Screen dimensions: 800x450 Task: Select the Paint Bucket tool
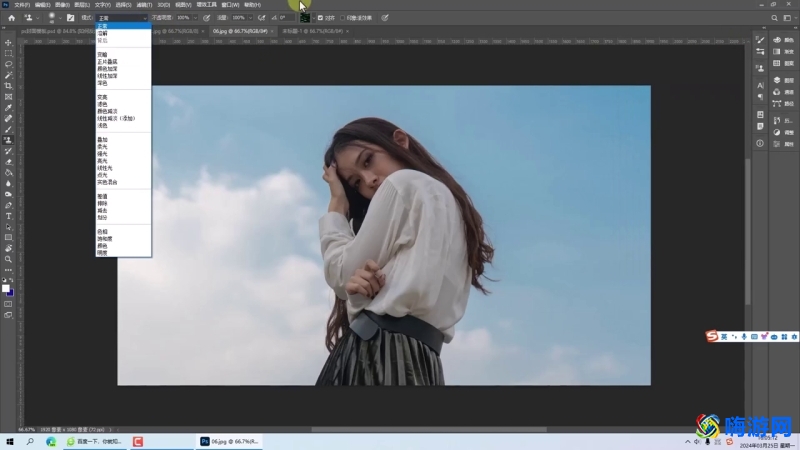(8, 172)
